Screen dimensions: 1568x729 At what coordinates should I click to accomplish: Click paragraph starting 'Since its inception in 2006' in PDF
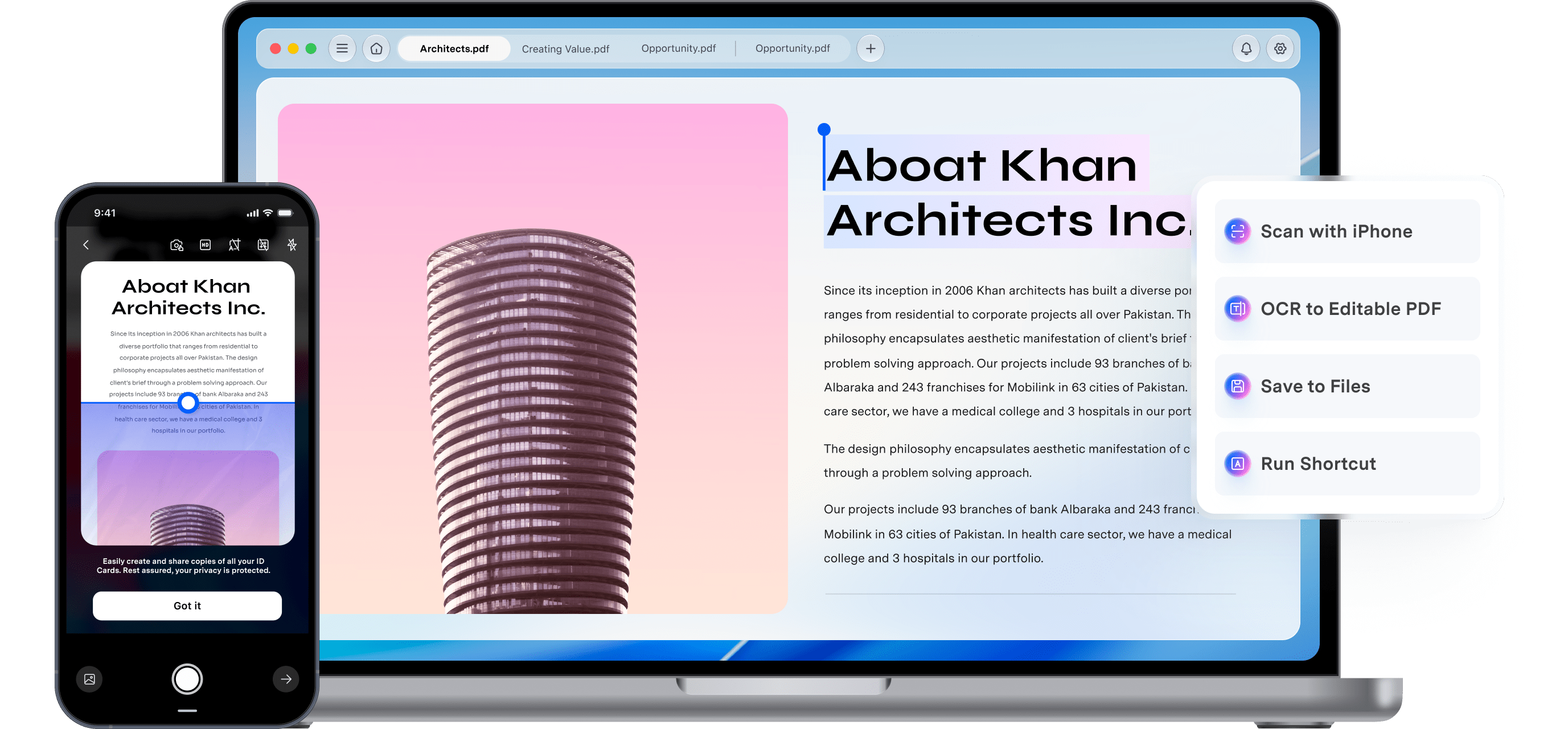(x=1007, y=351)
